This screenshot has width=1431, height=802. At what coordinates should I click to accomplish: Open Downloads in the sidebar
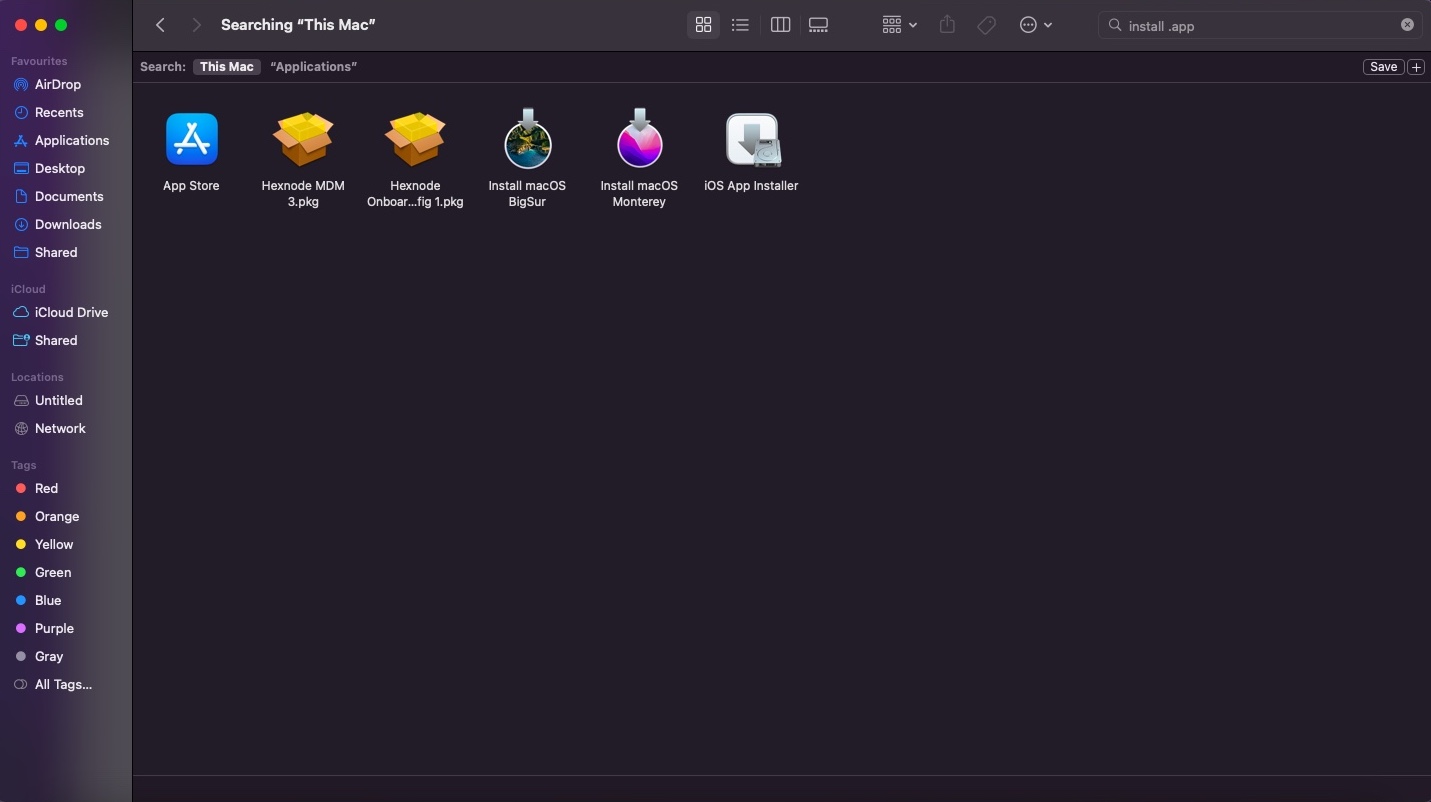(66, 225)
